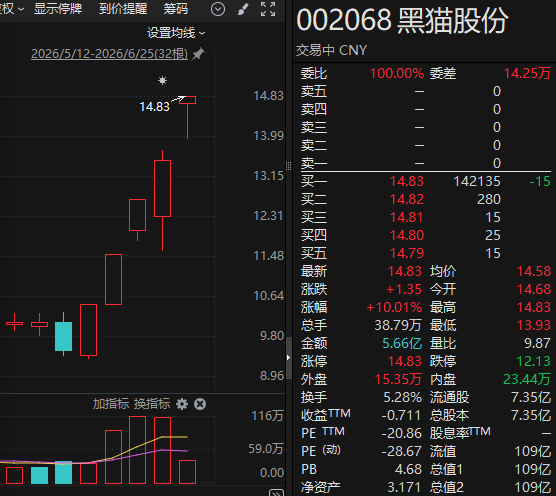The image size is (556, 496).
Task: Close the volume indicator panel
Action: (200, 404)
